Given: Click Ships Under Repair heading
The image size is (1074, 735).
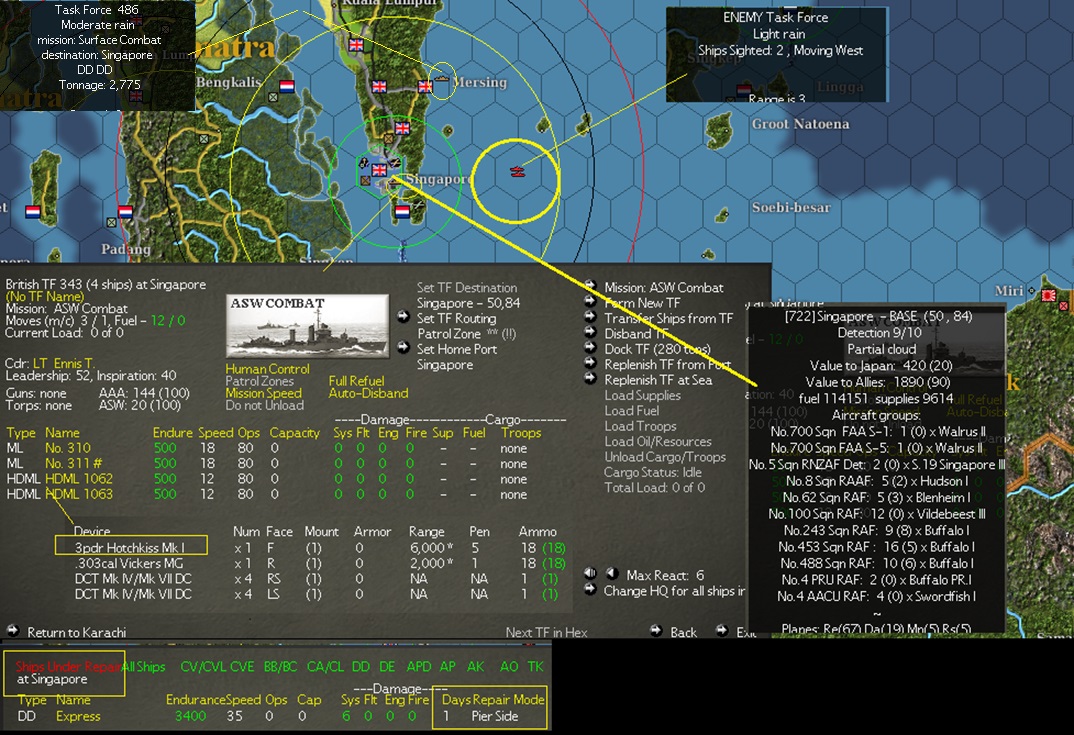Looking at the screenshot, I should [x=68, y=667].
